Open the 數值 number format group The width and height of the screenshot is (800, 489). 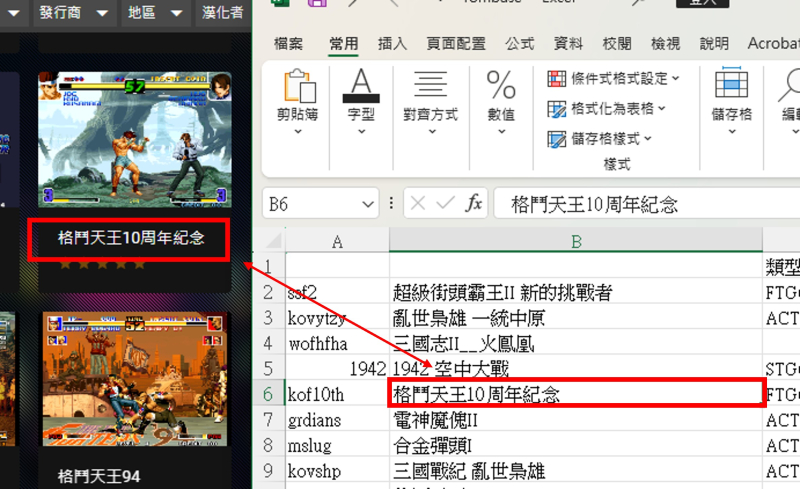[x=501, y=102]
